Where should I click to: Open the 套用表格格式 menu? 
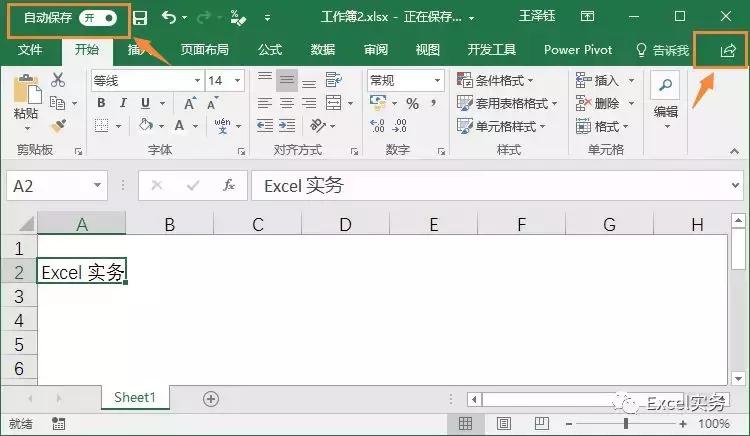[507, 103]
